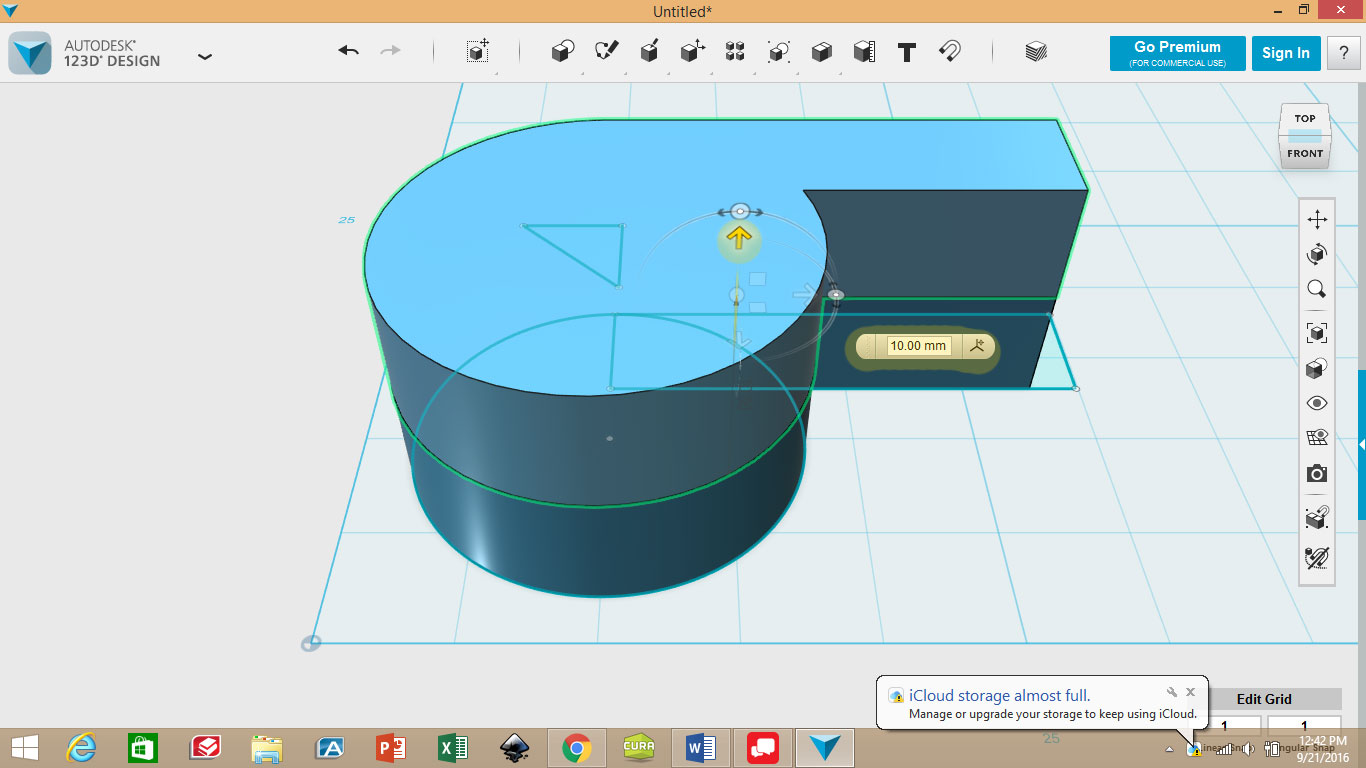Viewport: 1366px width, 768px height.
Task: Click the Sign In button
Action: (x=1285, y=53)
